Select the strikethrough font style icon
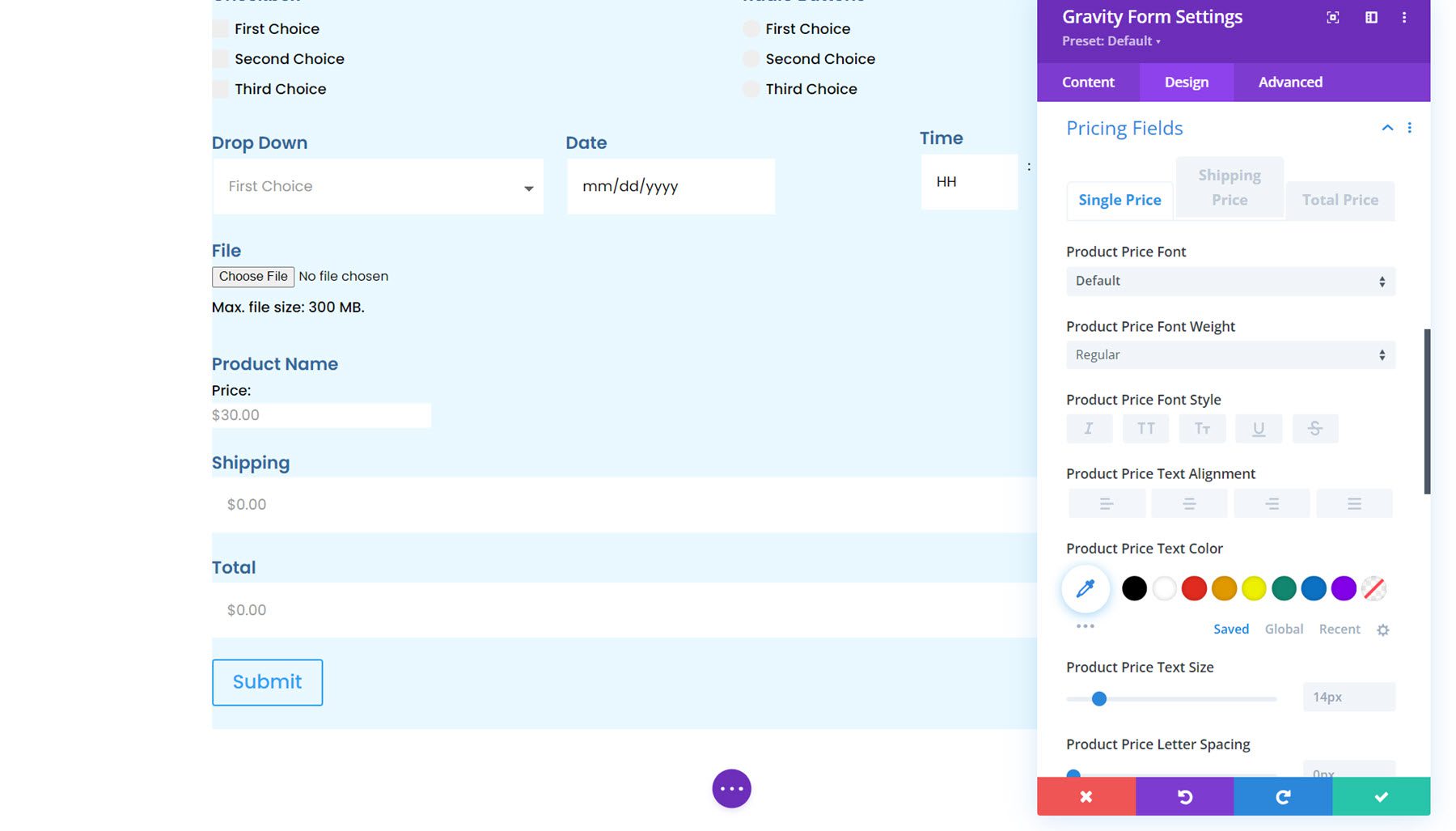The height and width of the screenshot is (831, 1456). [x=1315, y=429]
